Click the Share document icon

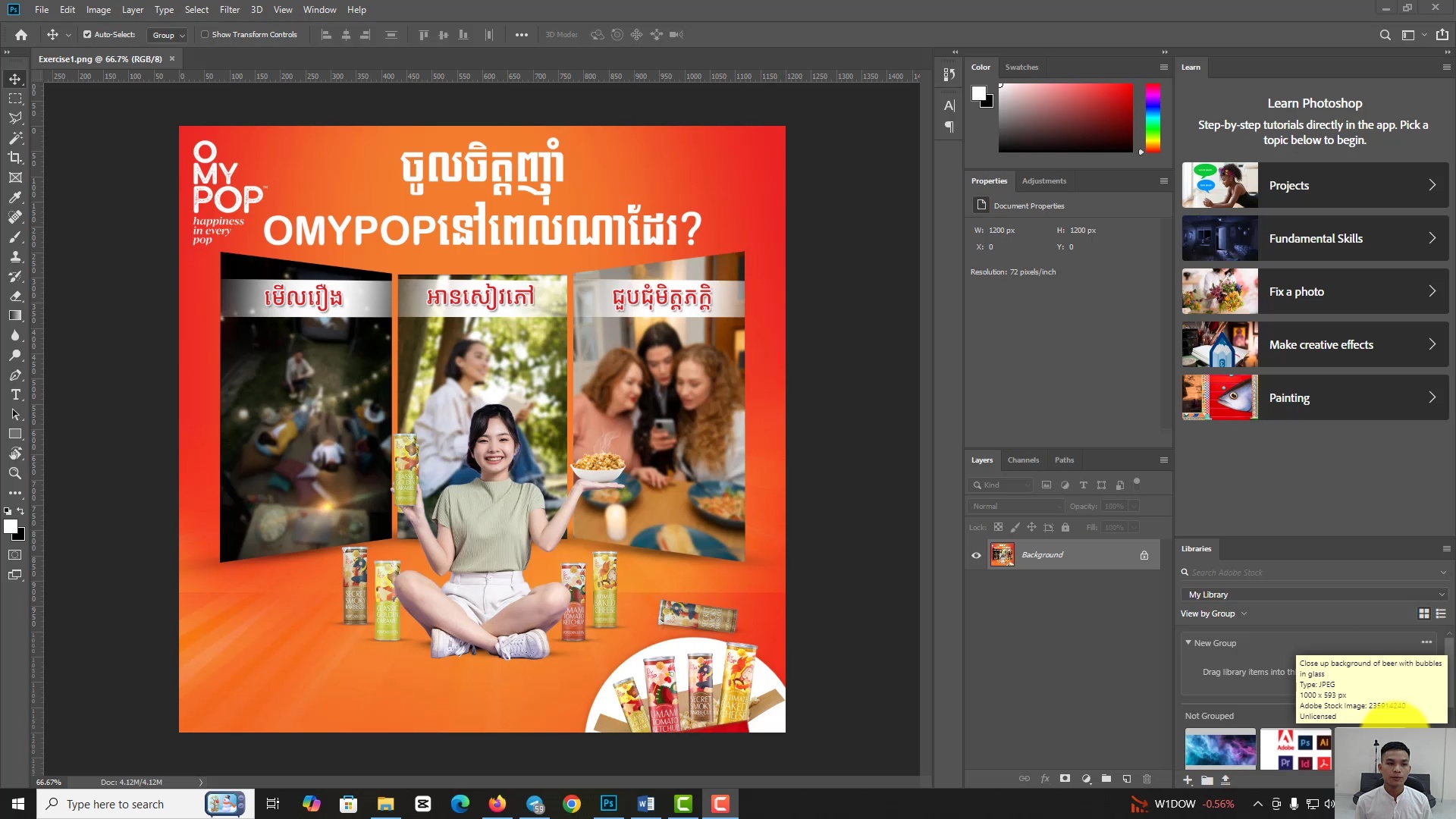tap(1442, 35)
